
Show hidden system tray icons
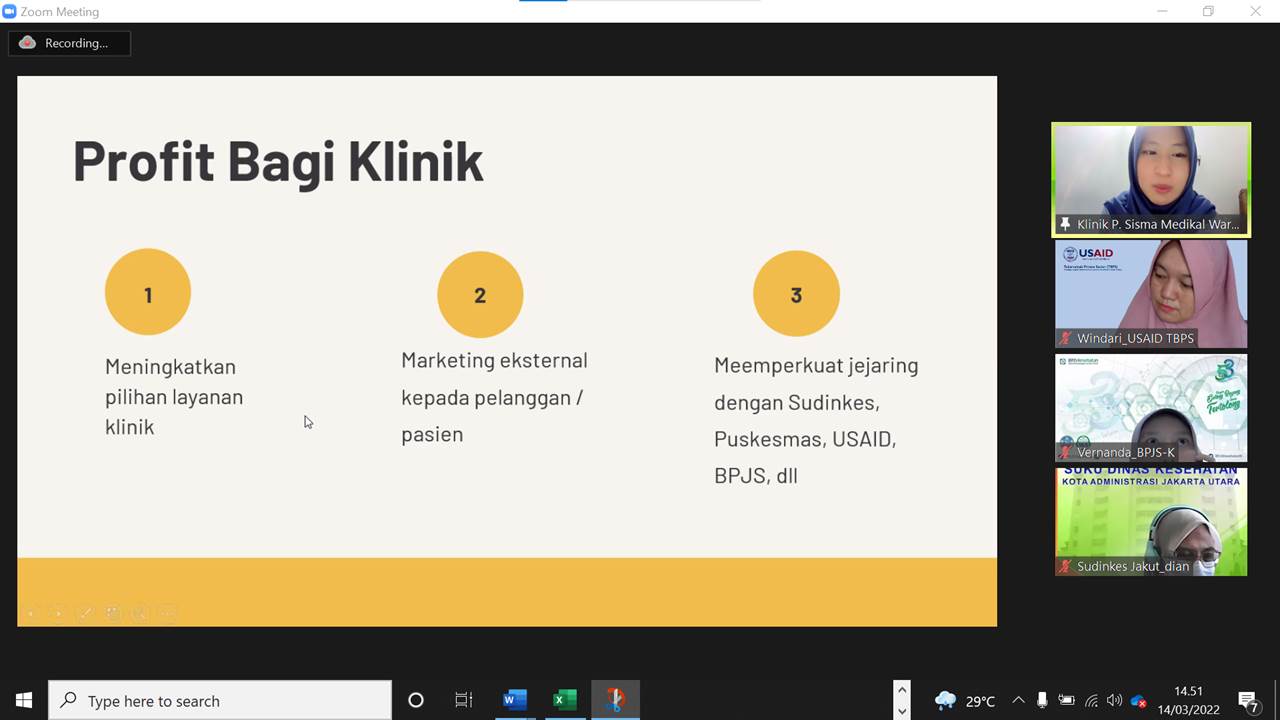[1018, 701]
